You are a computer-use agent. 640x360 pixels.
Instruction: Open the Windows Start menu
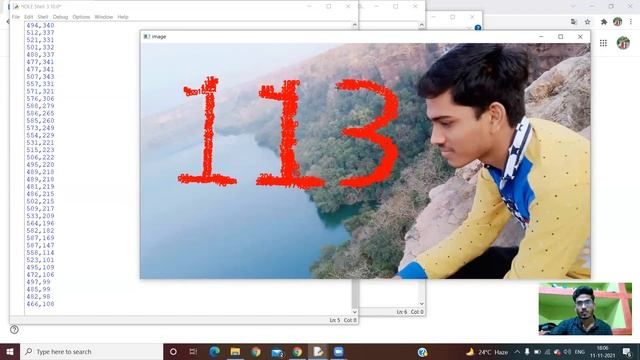point(10,351)
